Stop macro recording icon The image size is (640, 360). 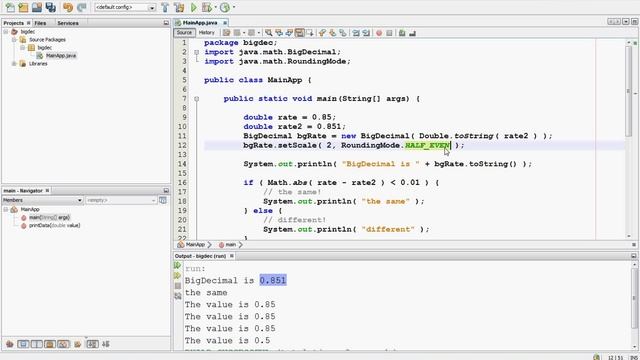tap(389, 33)
